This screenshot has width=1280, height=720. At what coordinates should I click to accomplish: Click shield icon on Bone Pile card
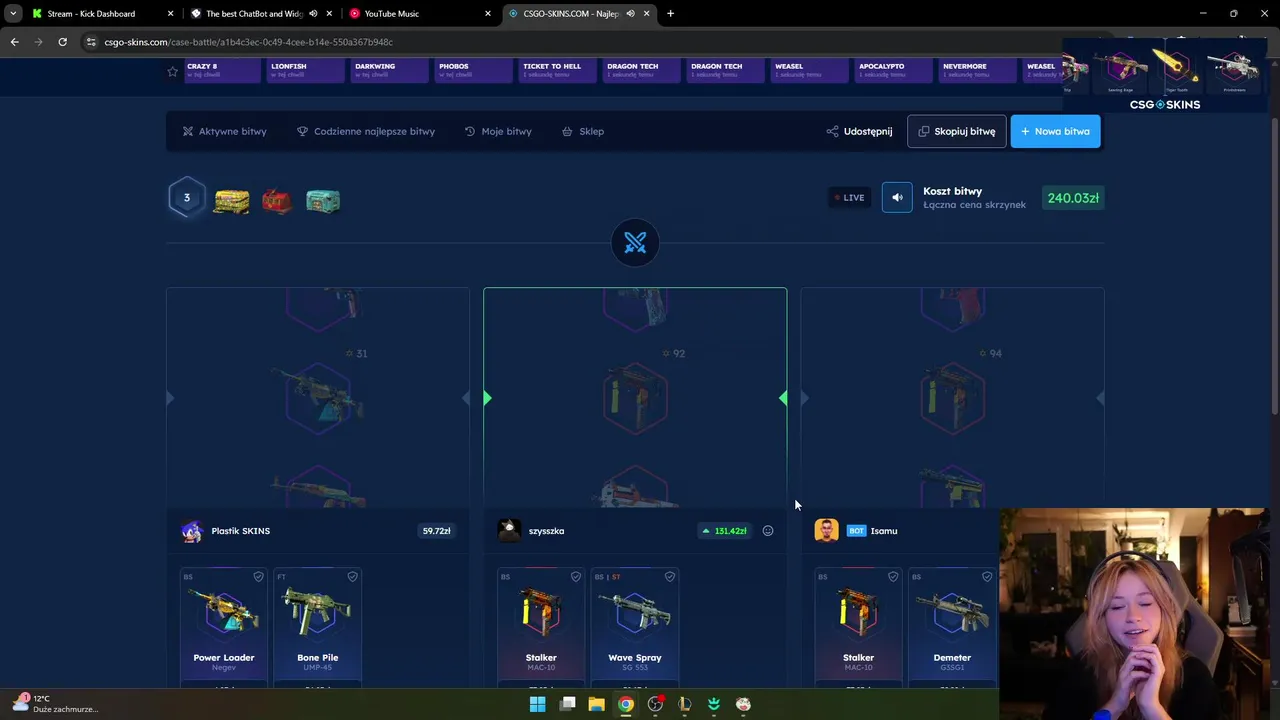[352, 577]
